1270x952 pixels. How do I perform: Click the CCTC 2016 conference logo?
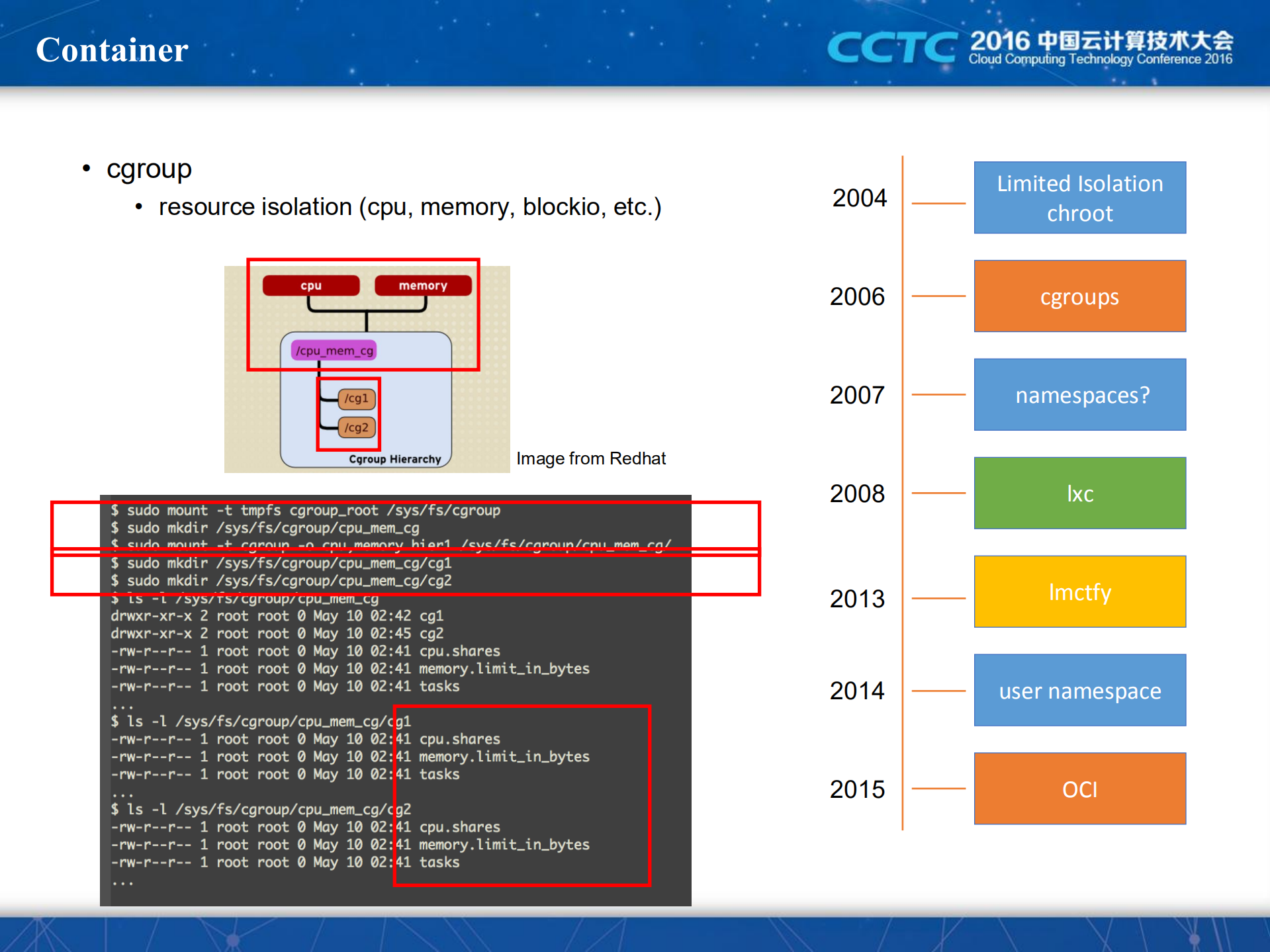1032,48
